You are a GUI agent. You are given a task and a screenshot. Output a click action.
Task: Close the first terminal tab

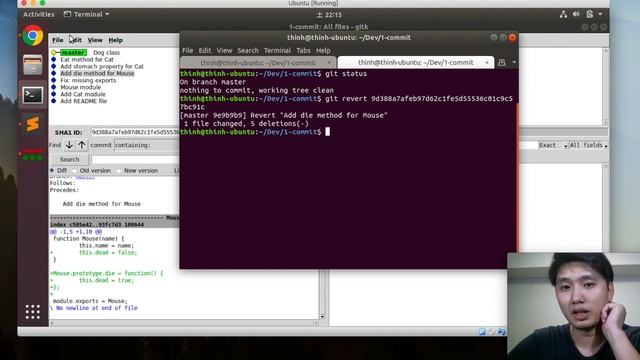pyautogui.click(x=329, y=63)
